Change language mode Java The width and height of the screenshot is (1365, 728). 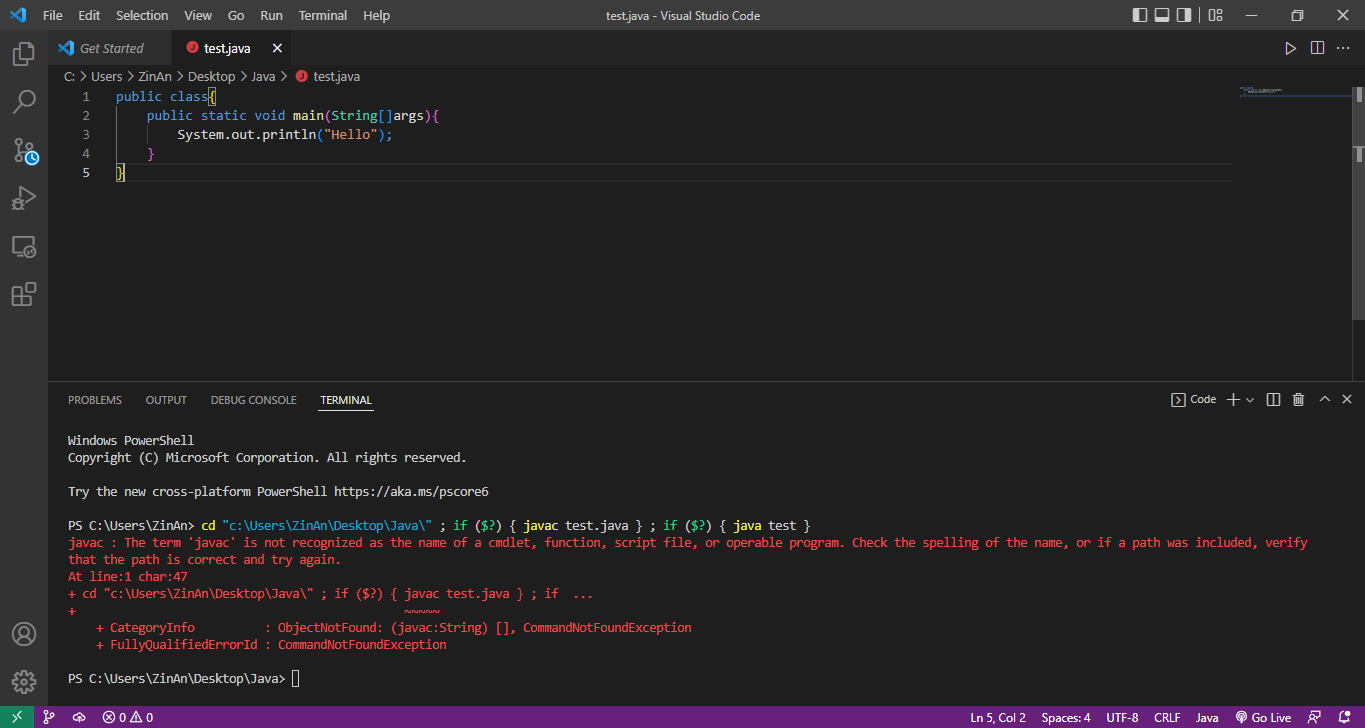1207,717
